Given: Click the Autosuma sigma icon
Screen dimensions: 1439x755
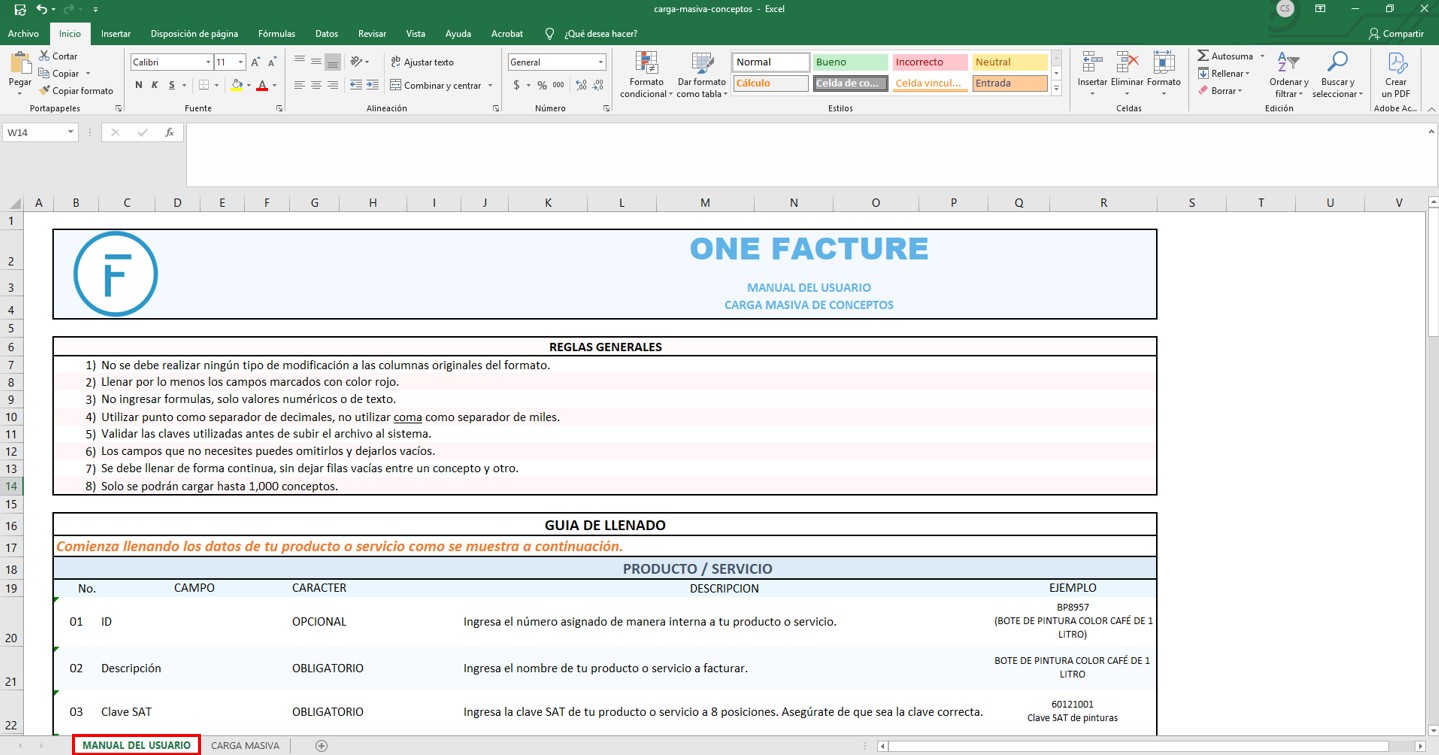Looking at the screenshot, I should [1204, 56].
